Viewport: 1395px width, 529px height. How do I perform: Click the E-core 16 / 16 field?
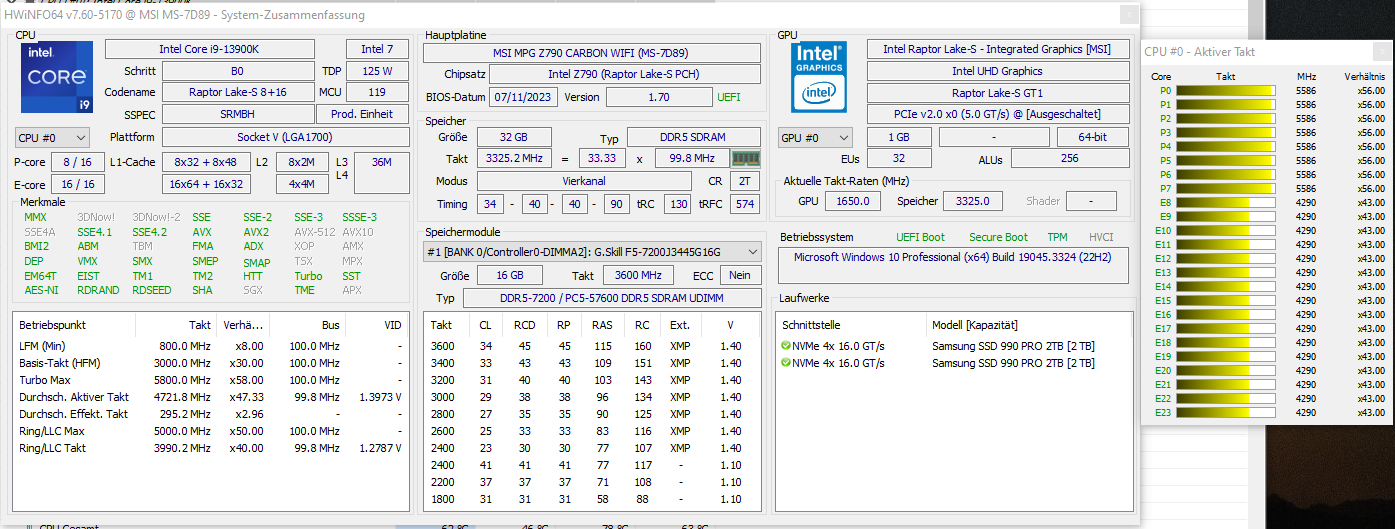coord(78,184)
